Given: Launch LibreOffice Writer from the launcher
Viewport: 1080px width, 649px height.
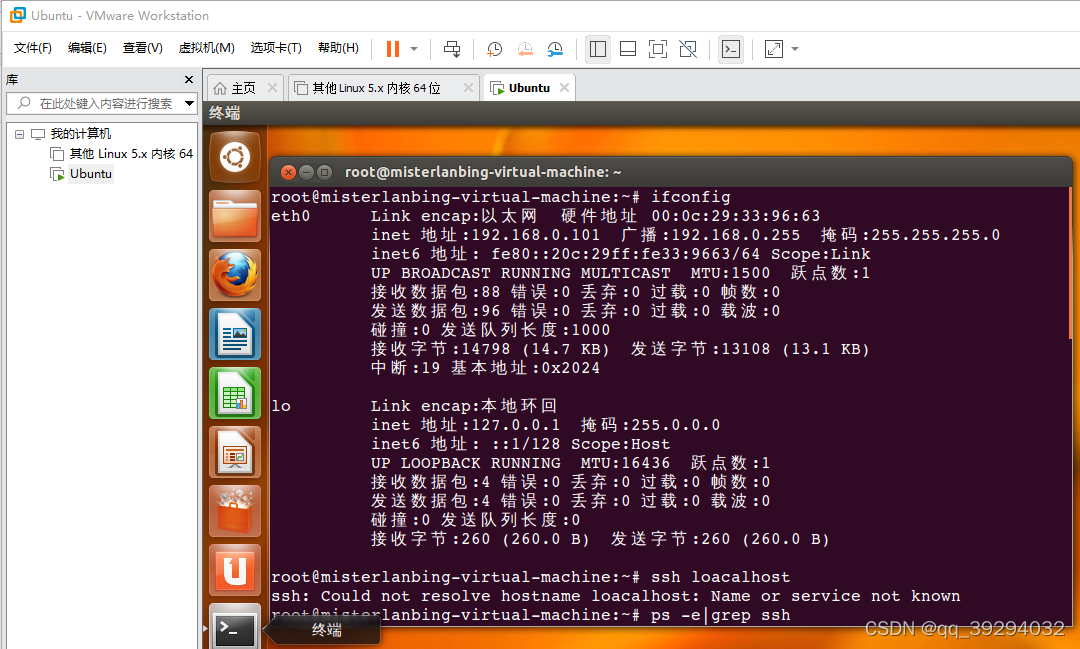Looking at the screenshot, I should (235, 334).
